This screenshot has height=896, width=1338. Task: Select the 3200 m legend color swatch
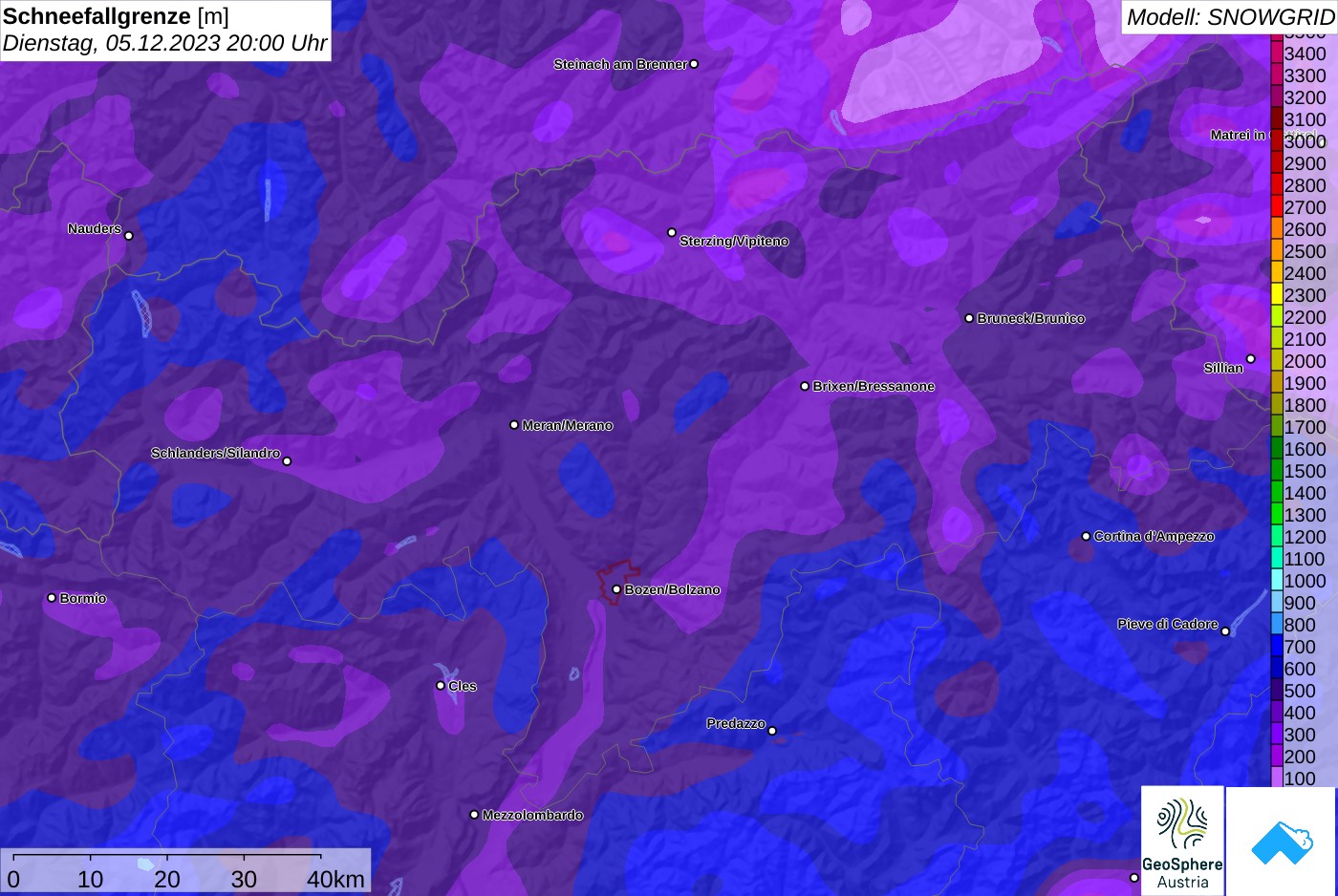point(1276,97)
